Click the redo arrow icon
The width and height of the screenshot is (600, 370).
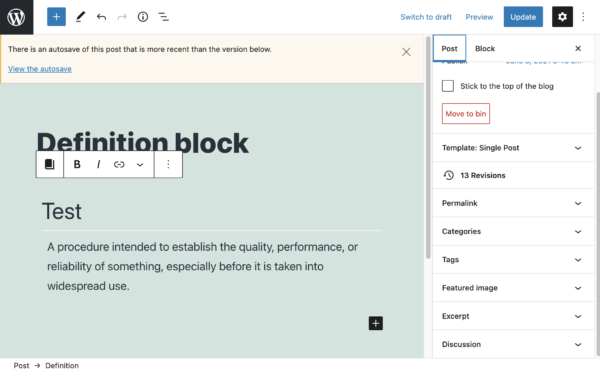122,17
